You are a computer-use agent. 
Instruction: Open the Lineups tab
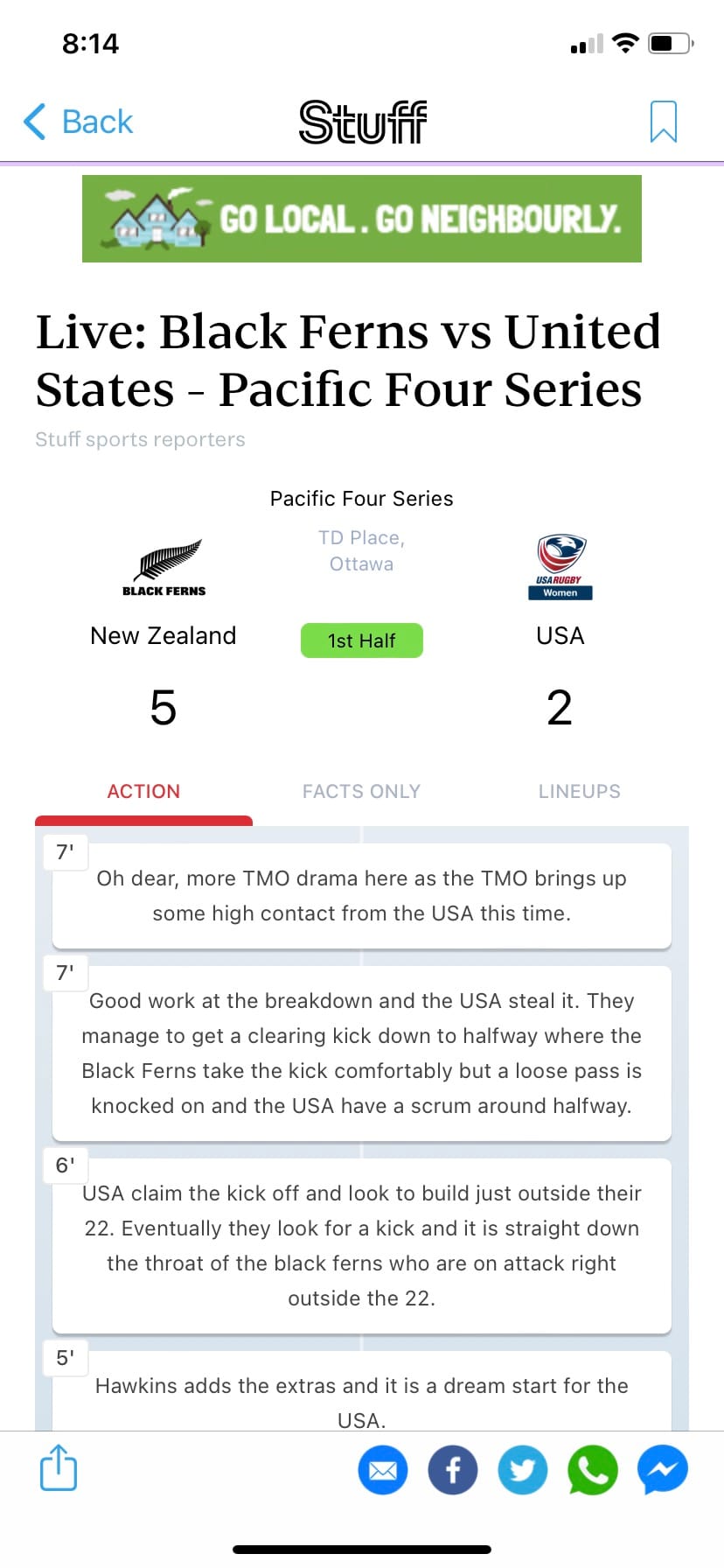pos(579,791)
